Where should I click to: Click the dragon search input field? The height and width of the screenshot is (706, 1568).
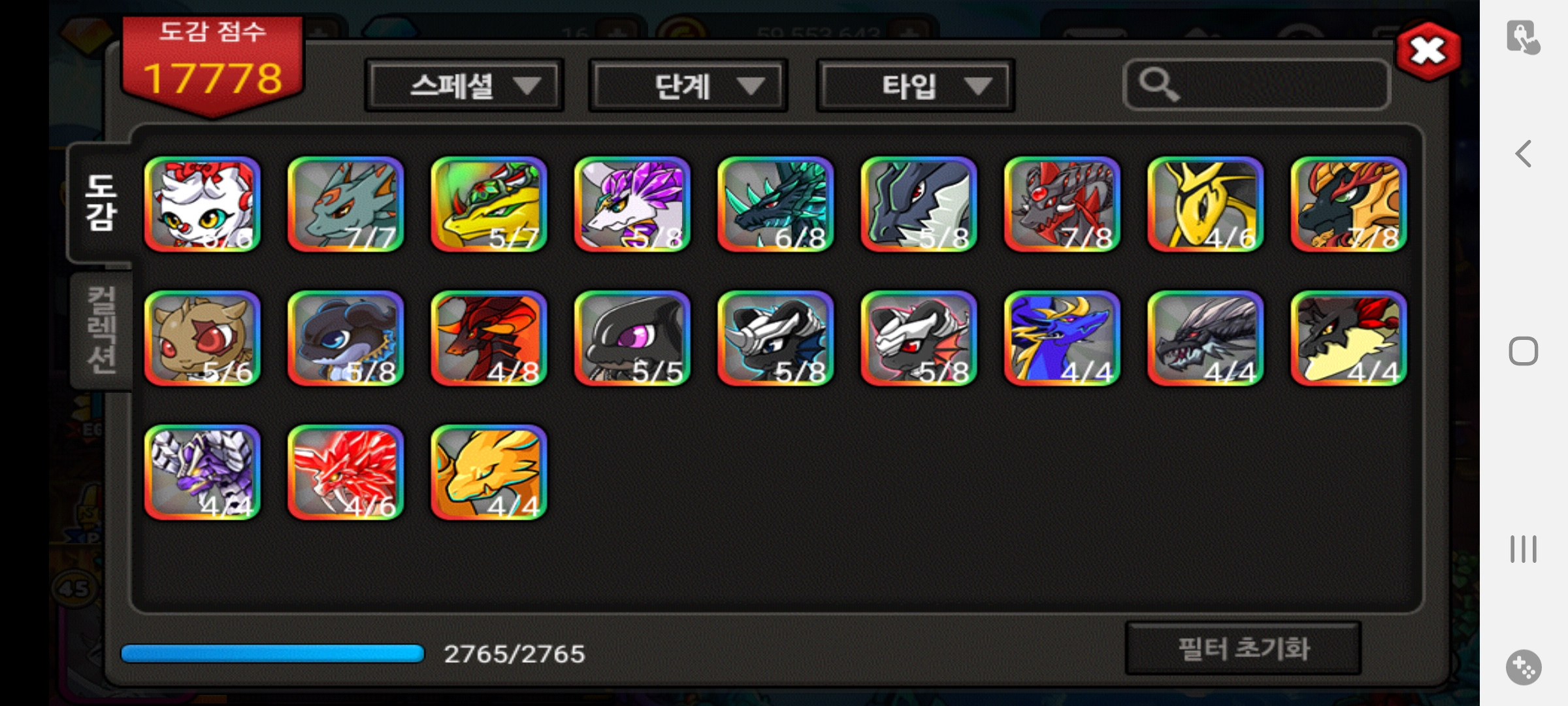coord(1256,84)
